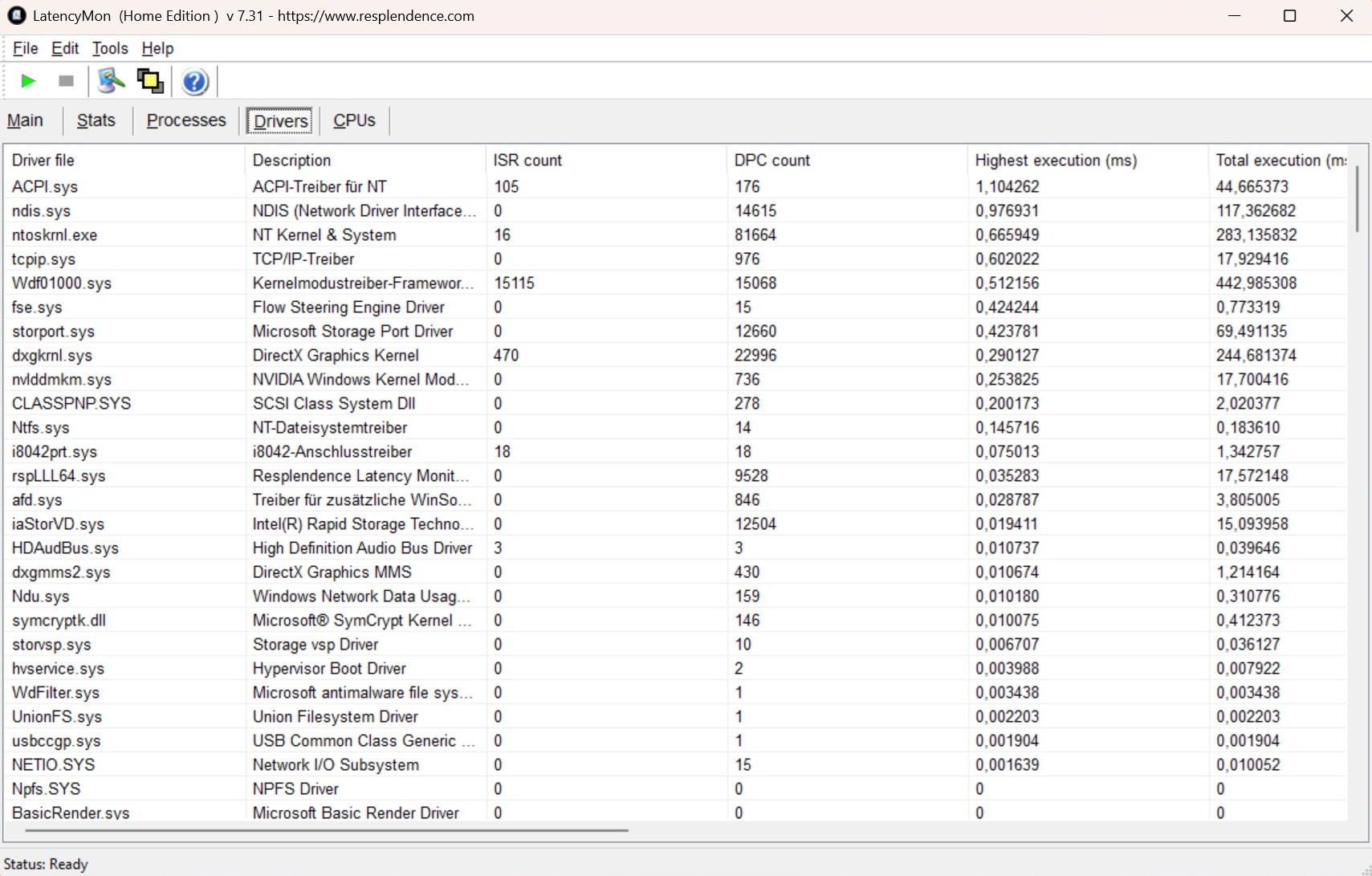The height and width of the screenshot is (876, 1372).
Task: Switch to the Main tab
Action: click(x=25, y=120)
